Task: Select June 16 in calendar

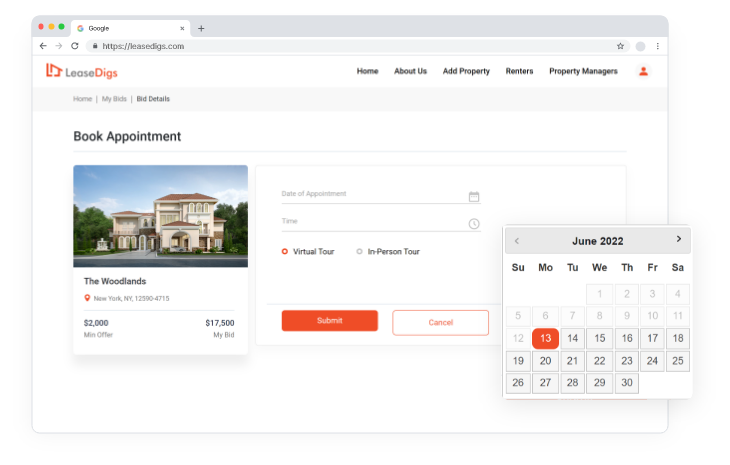Action: [627, 338]
